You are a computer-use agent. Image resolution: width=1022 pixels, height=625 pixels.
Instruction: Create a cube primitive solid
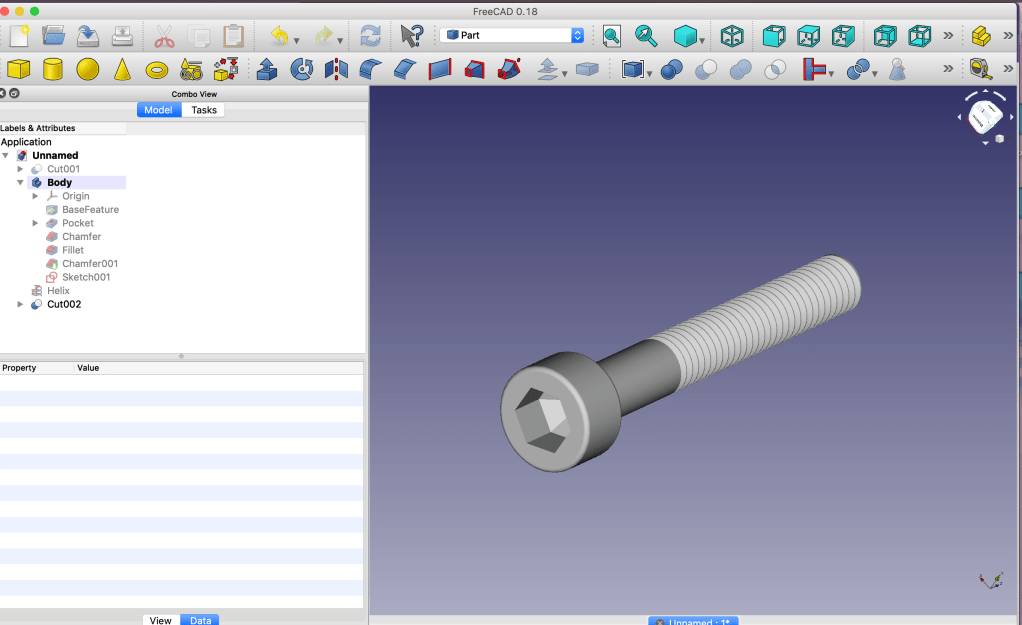pyautogui.click(x=19, y=69)
